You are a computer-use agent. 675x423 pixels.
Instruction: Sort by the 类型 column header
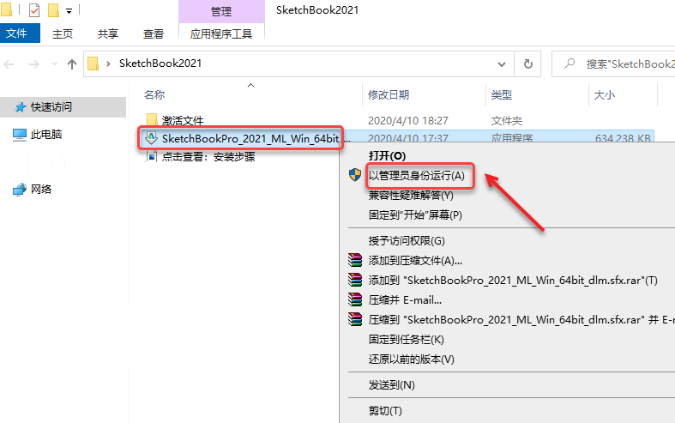502,95
